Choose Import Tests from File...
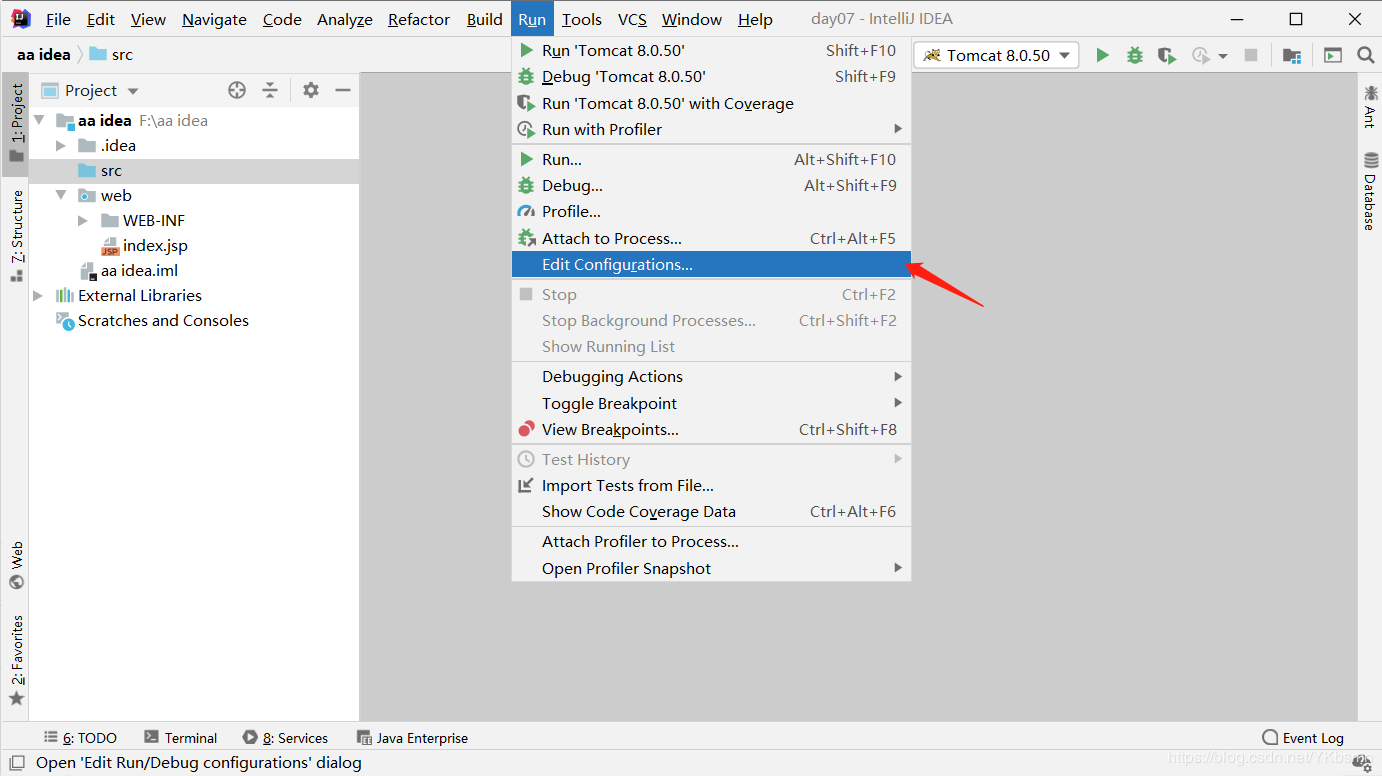The image size is (1382, 776). 711,485
